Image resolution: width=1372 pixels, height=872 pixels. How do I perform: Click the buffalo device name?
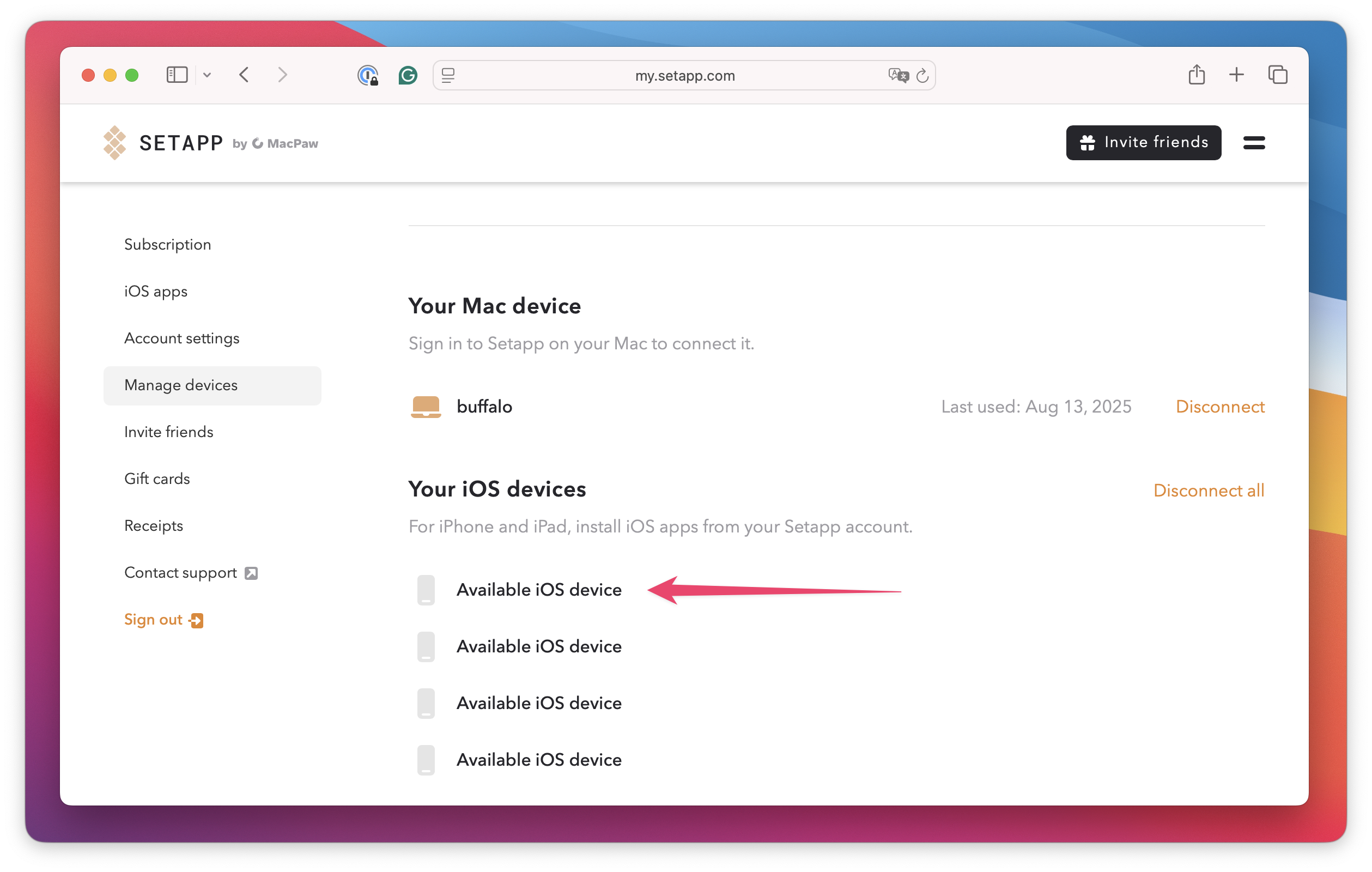pos(484,407)
